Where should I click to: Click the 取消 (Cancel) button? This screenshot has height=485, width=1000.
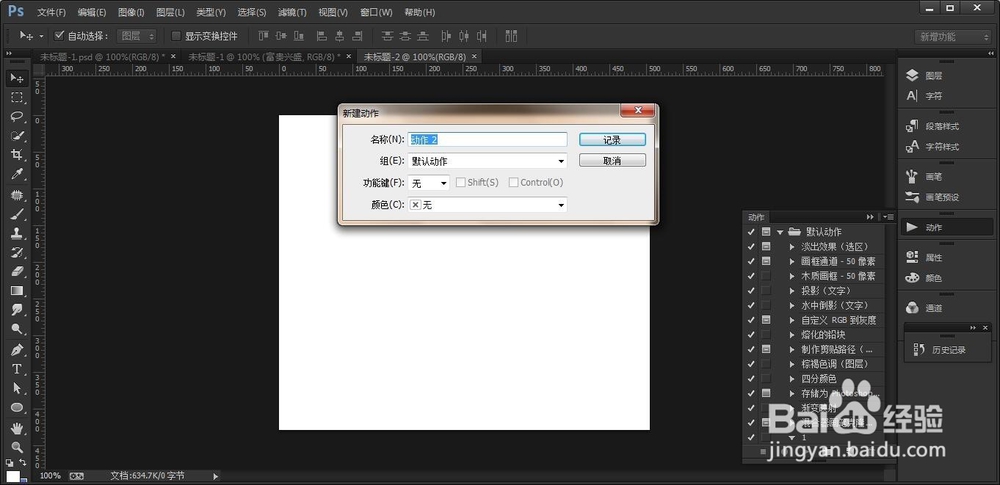pos(612,161)
